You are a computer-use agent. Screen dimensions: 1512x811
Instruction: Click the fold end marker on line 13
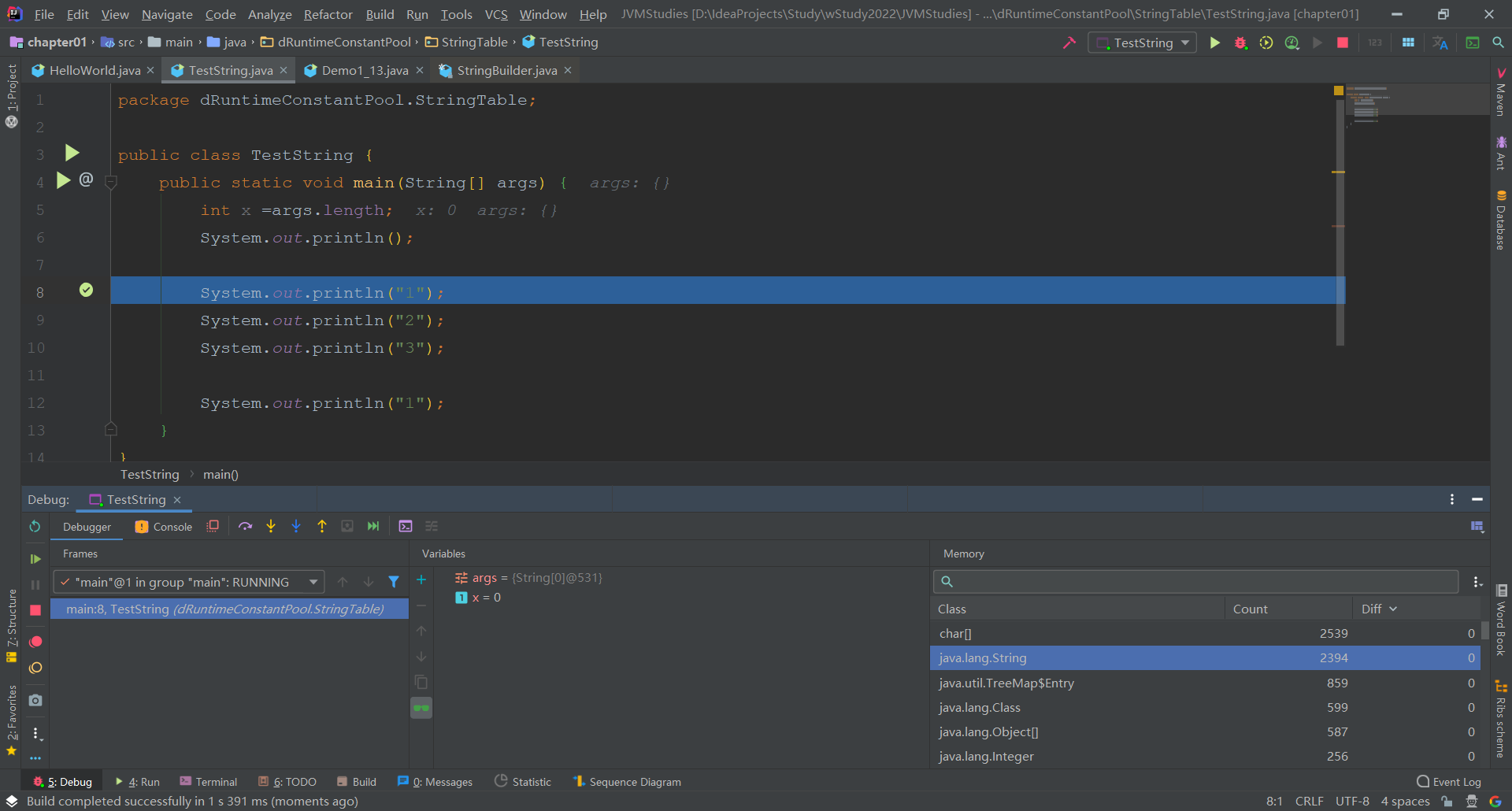(x=111, y=430)
